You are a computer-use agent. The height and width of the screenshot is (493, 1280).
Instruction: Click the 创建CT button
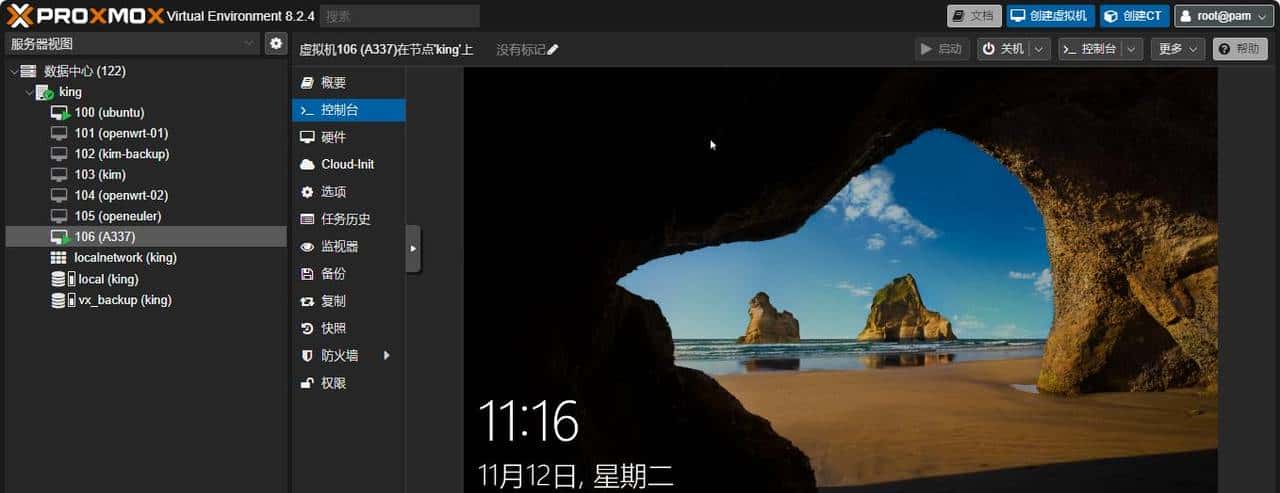1134,16
